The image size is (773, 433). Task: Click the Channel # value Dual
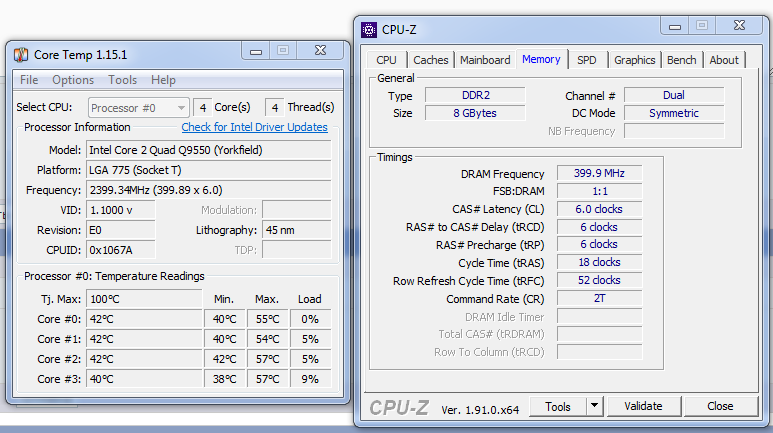pos(674,95)
